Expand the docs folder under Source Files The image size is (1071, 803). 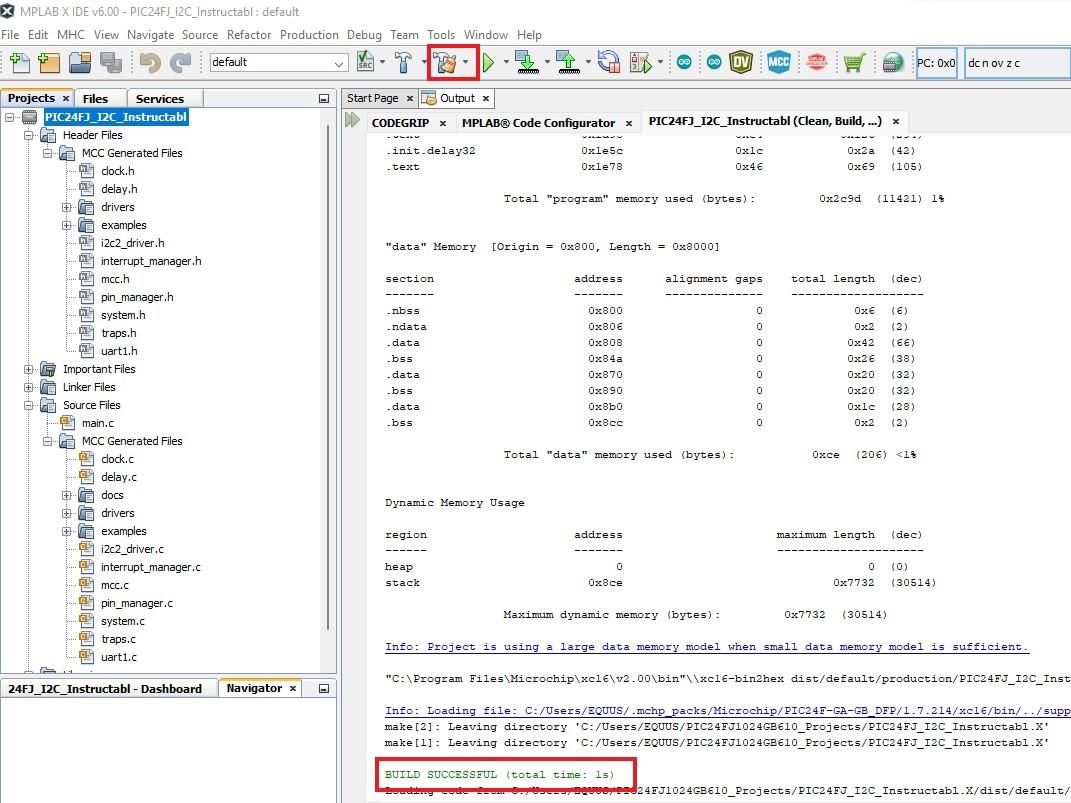pyautogui.click(x=66, y=495)
